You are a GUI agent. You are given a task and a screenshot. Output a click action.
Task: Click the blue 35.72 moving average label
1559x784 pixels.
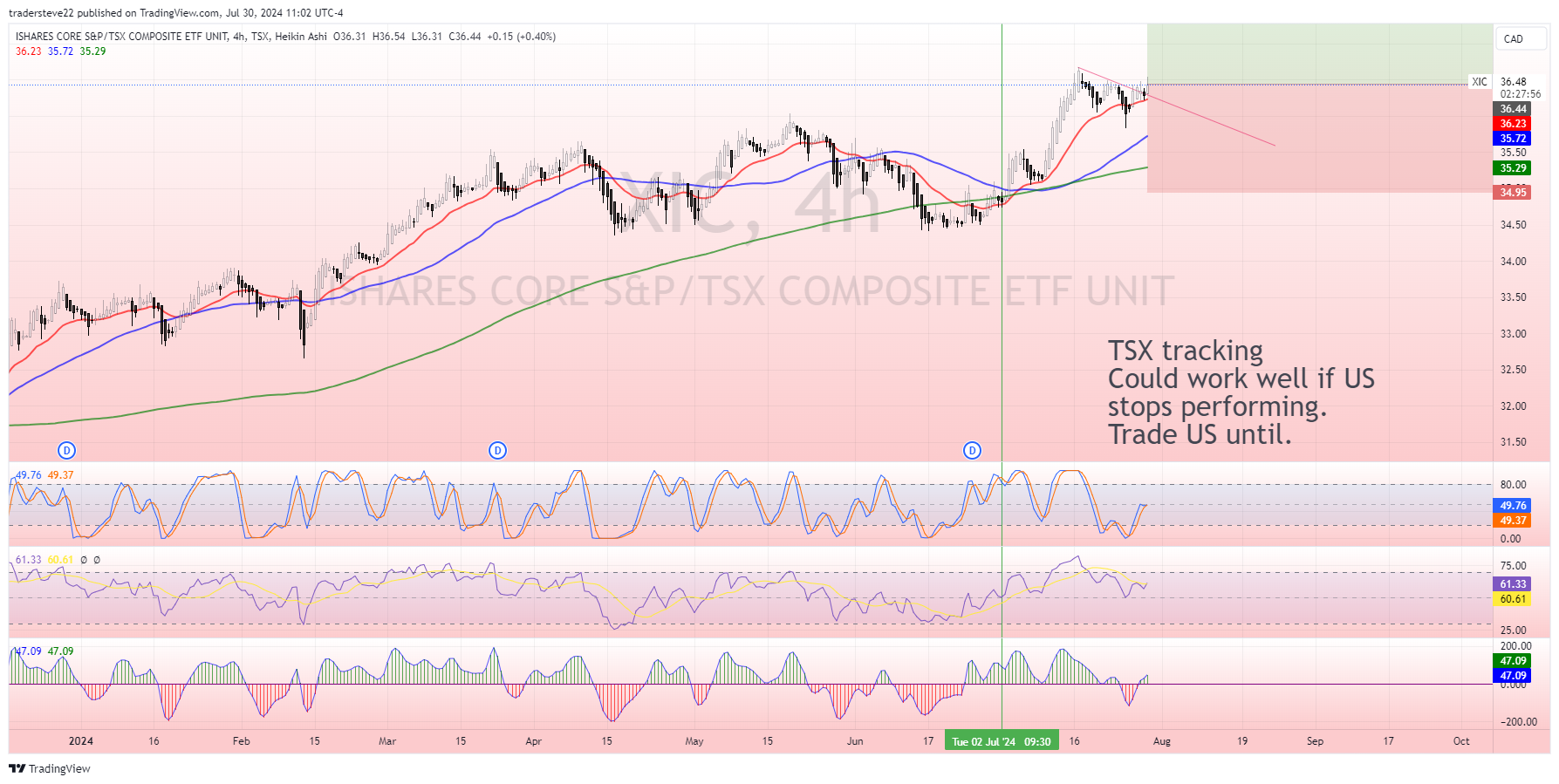tap(1513, 139)
